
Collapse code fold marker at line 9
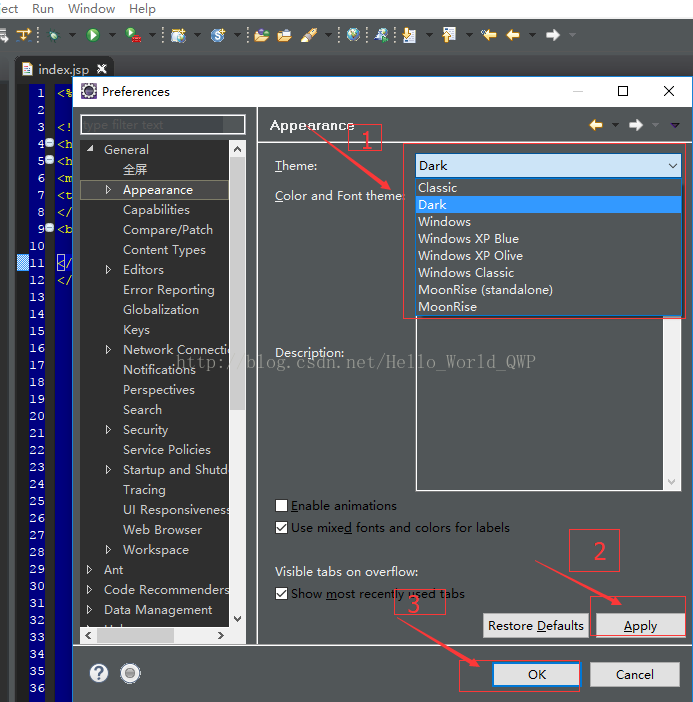[x=50, y=227]
